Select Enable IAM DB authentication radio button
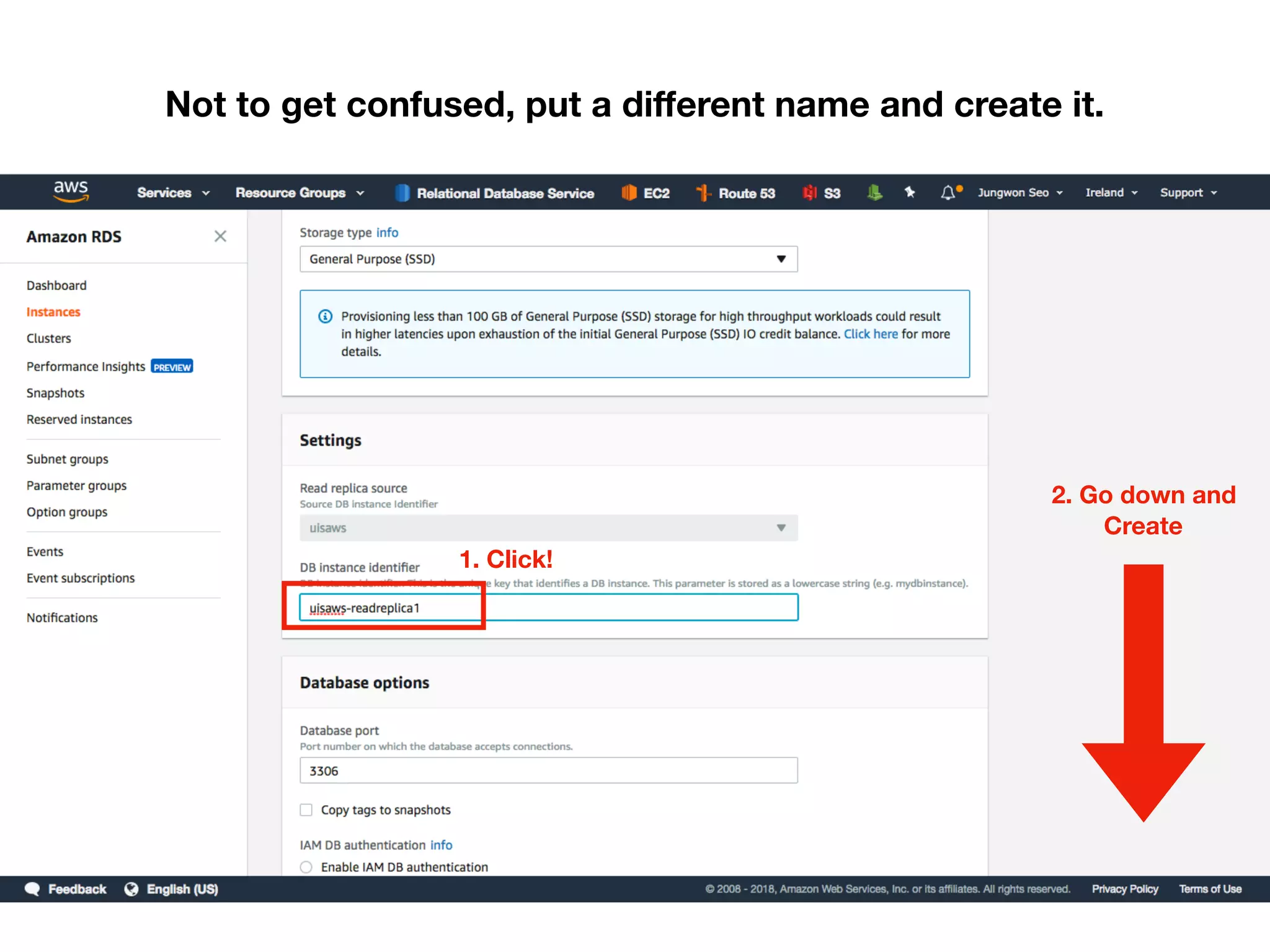This screenshot has width=1270, height=952. (x=306, y=867)
